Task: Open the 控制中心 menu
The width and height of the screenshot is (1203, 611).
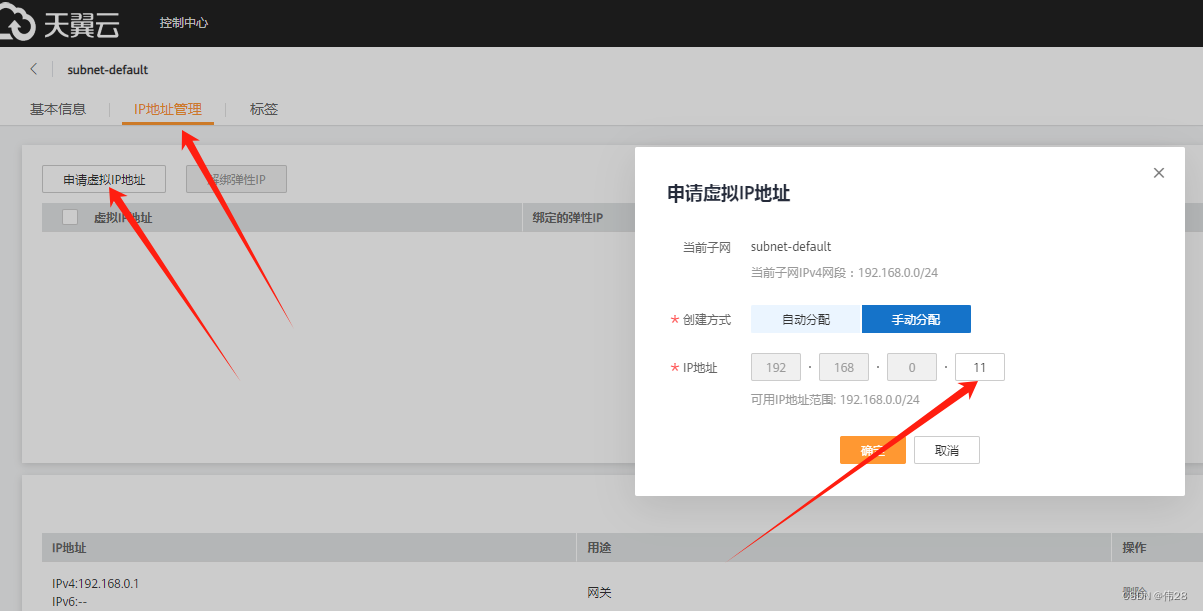Action: point(183,21)
